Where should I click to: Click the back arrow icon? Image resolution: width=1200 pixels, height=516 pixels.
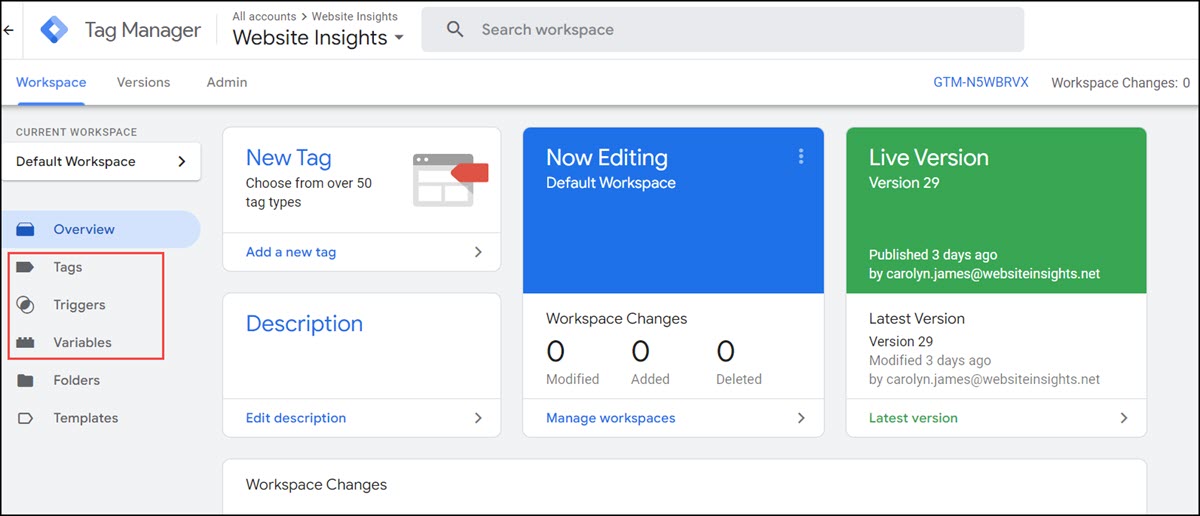coord(9,30)
